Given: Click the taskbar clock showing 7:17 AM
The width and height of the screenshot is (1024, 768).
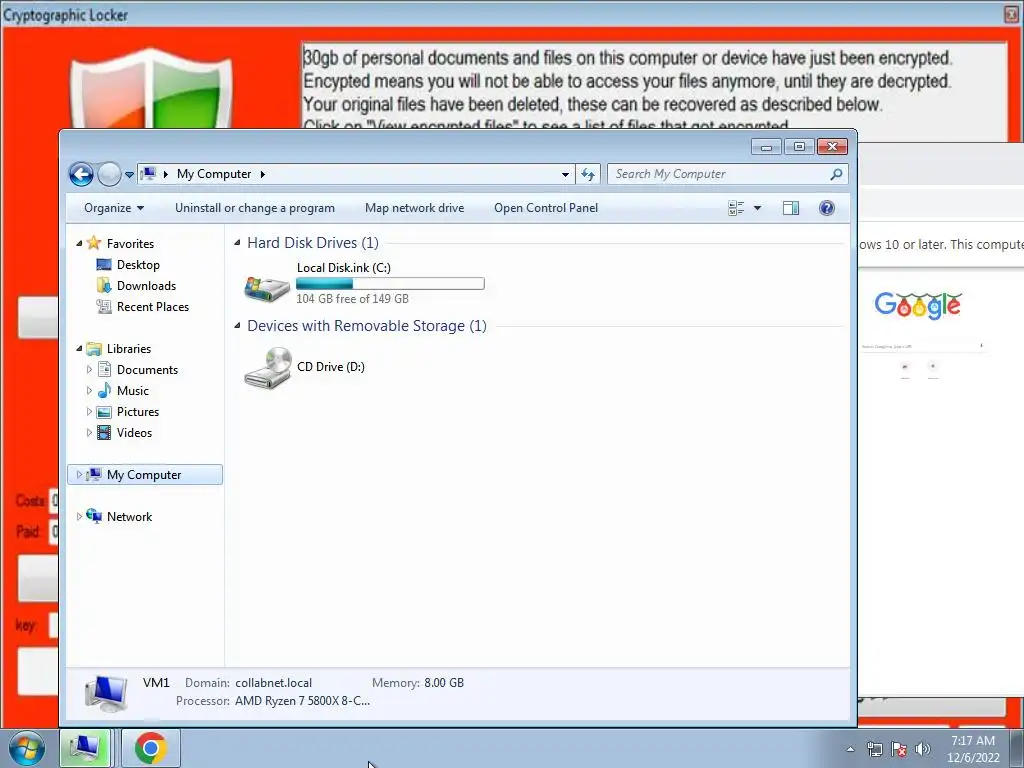Looking at the screenshot, I should click(x=973, y=749).
